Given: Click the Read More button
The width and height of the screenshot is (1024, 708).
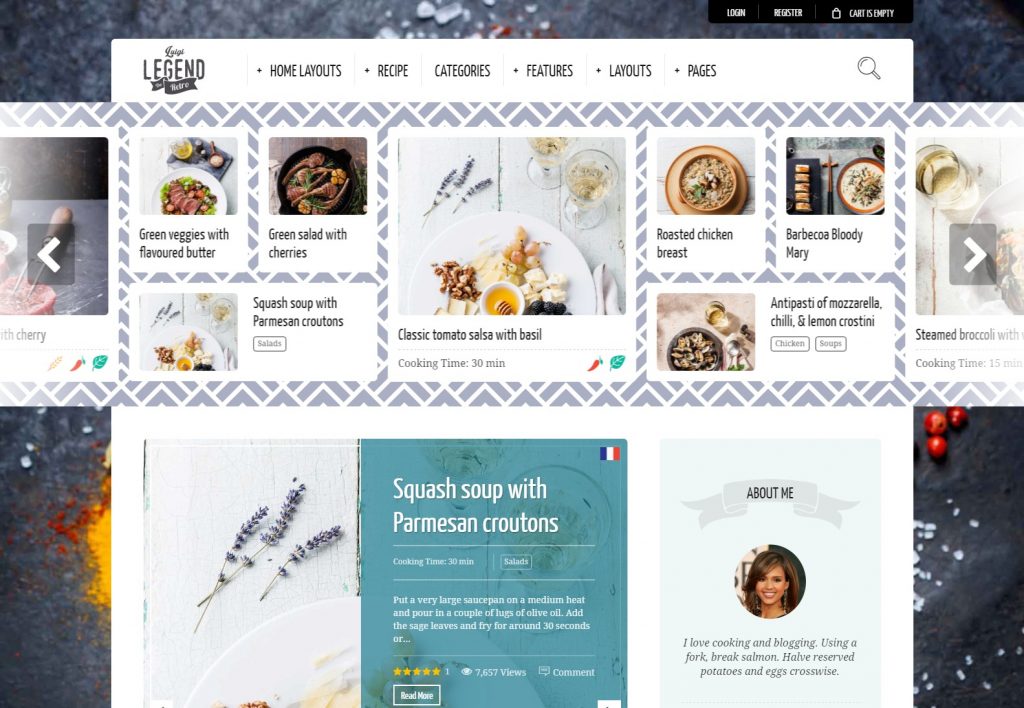Looking at the screenshot, I should tap(417, 695).
